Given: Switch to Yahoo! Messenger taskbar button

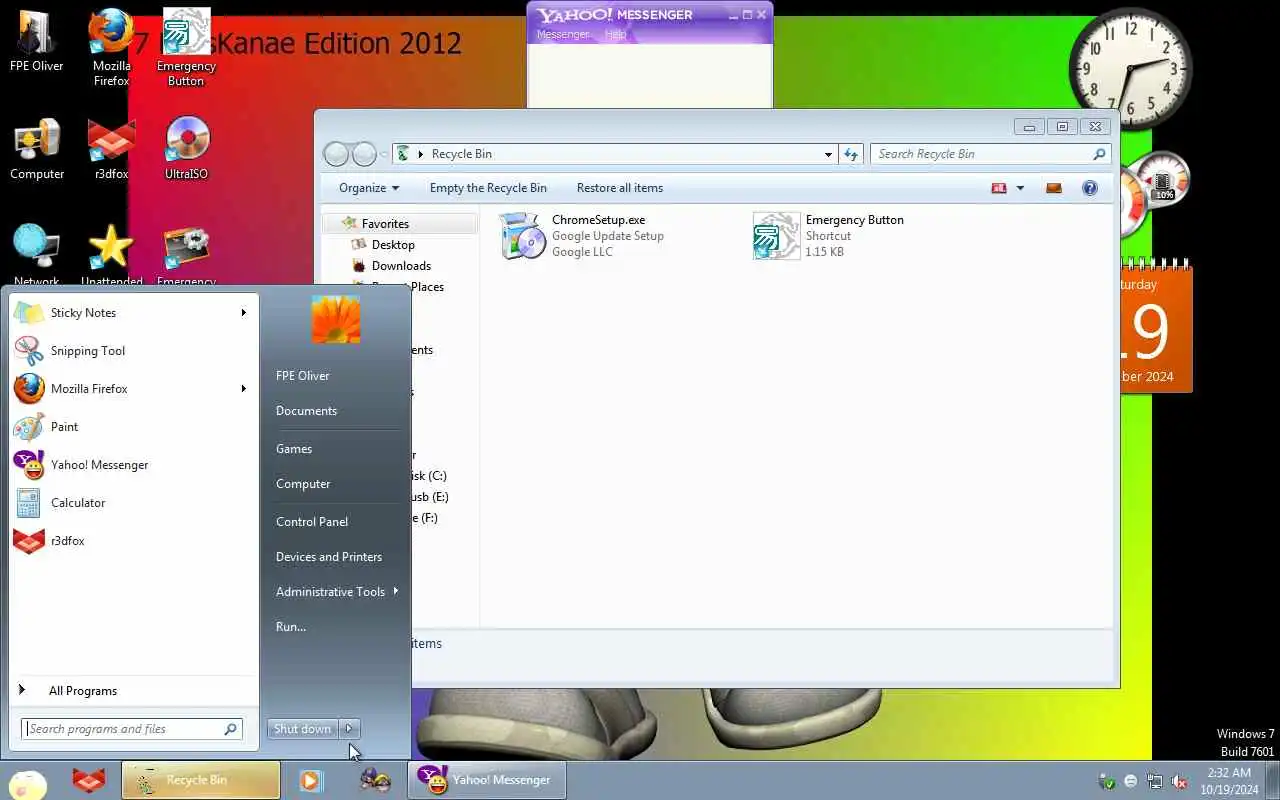Looking at the screenshot, I should (x=487, y=780).
